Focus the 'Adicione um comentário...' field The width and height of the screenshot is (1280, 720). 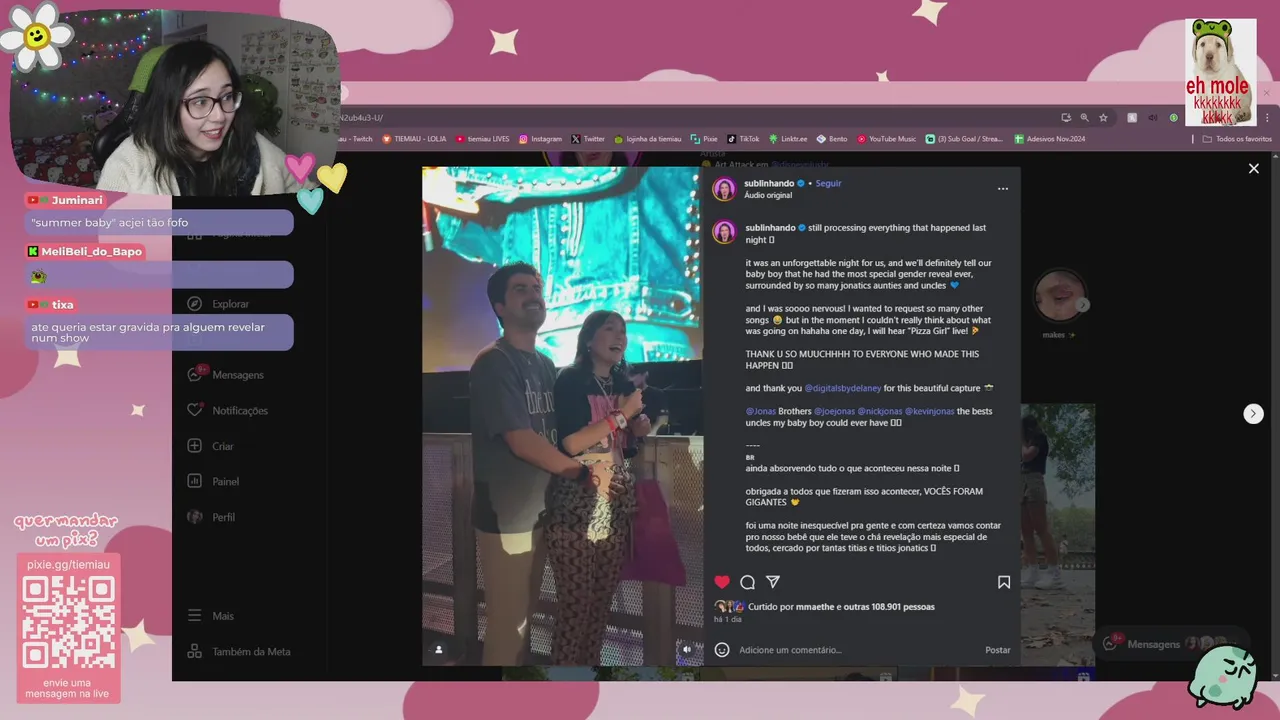(855, 650)
